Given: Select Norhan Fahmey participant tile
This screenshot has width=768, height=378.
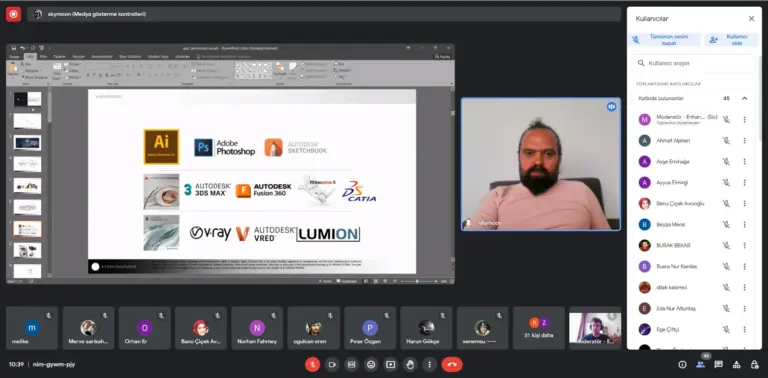Looking at the screenshot, I should [257, 328].
